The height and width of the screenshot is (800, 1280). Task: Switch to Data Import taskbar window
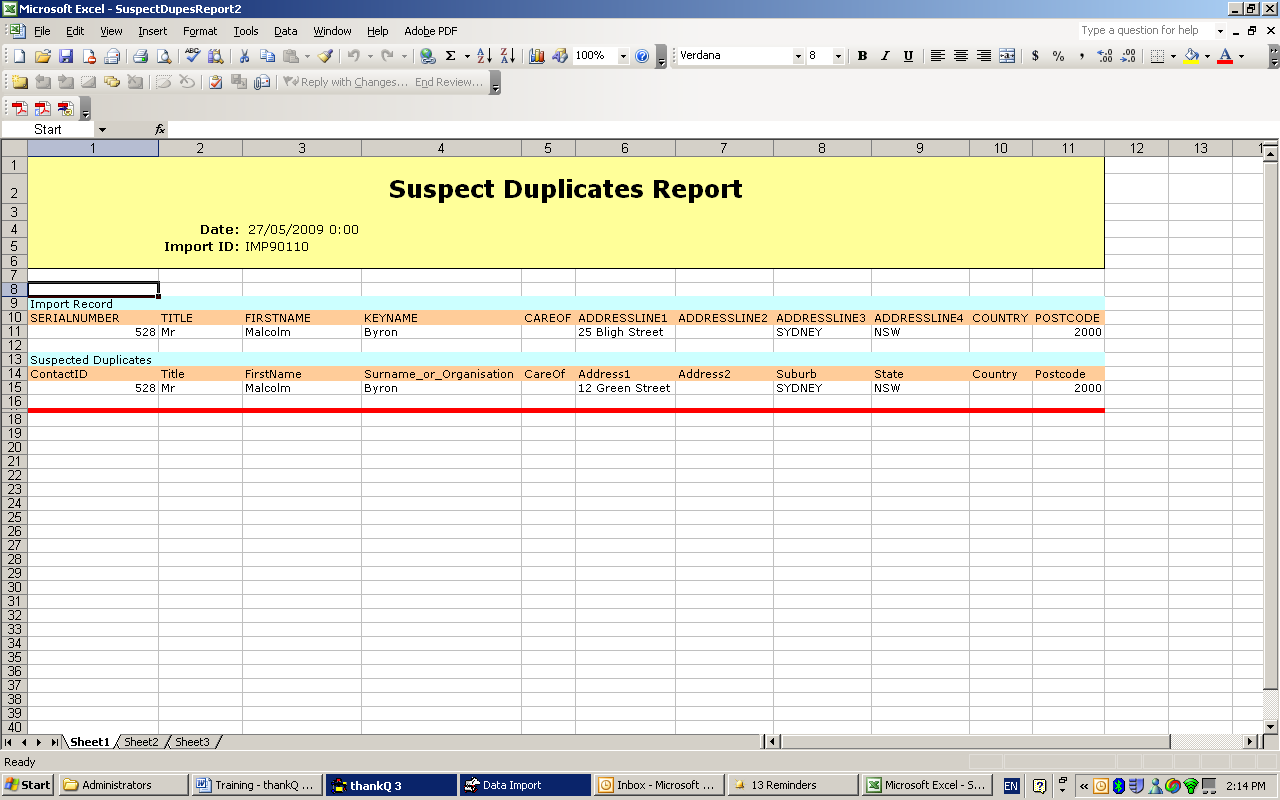coord(524,785)
